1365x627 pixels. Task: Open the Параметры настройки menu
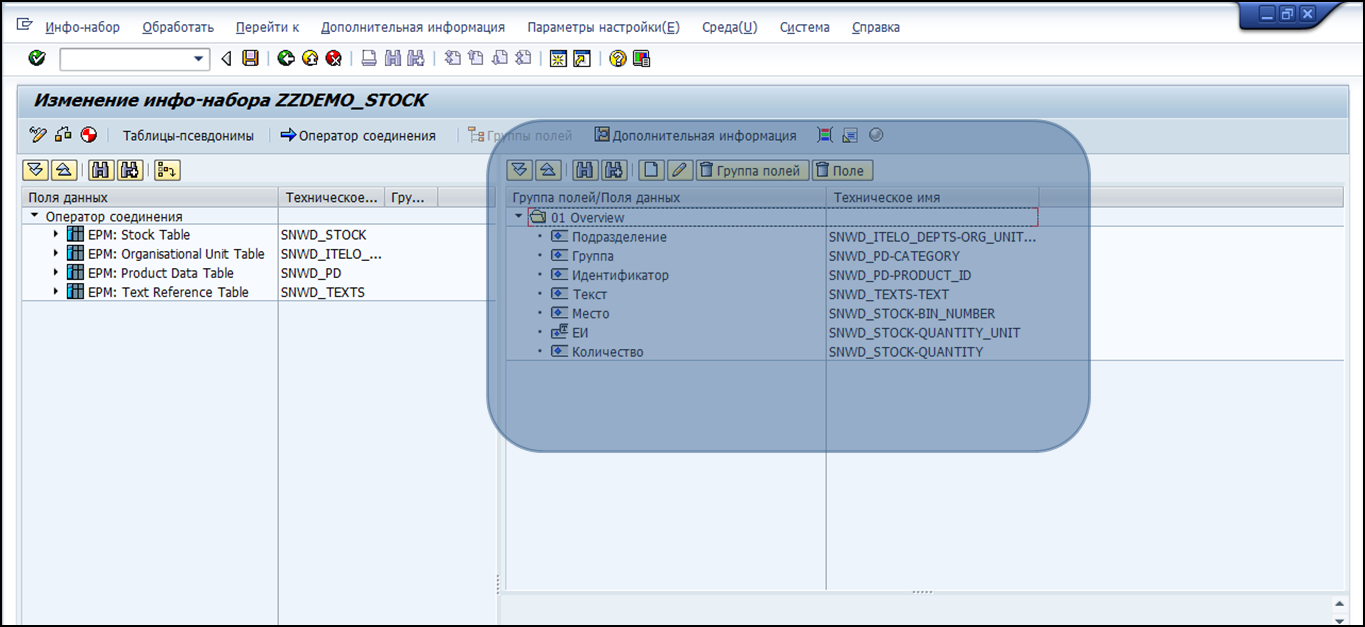603,27
